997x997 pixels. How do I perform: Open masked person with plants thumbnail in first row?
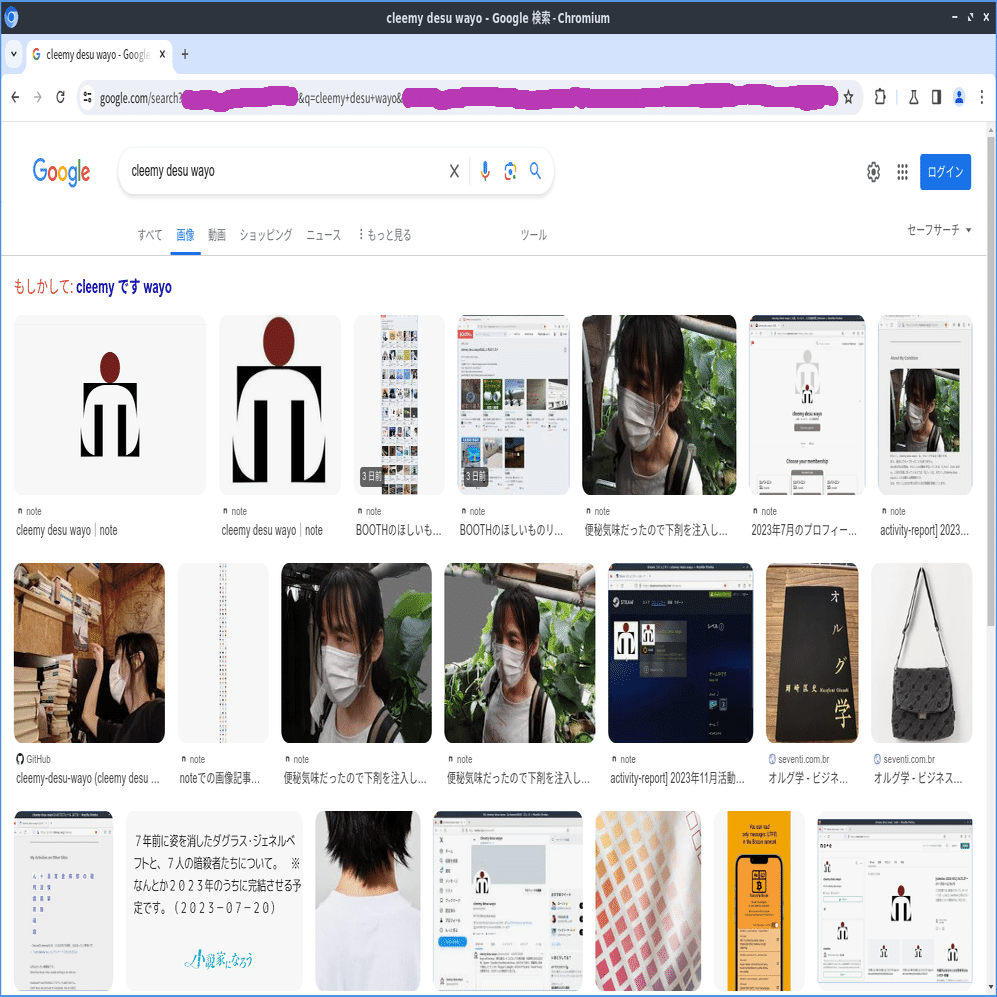pos(659,404)
